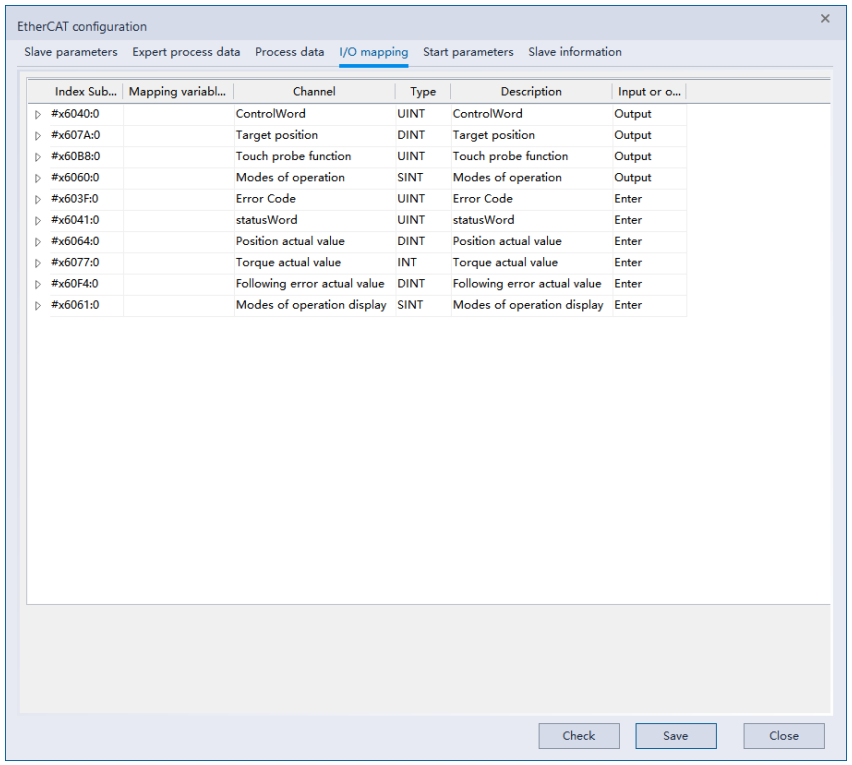Show the Slave information tab
The height and width of the screenshot is (765, 852).
(x=575, y=52)
